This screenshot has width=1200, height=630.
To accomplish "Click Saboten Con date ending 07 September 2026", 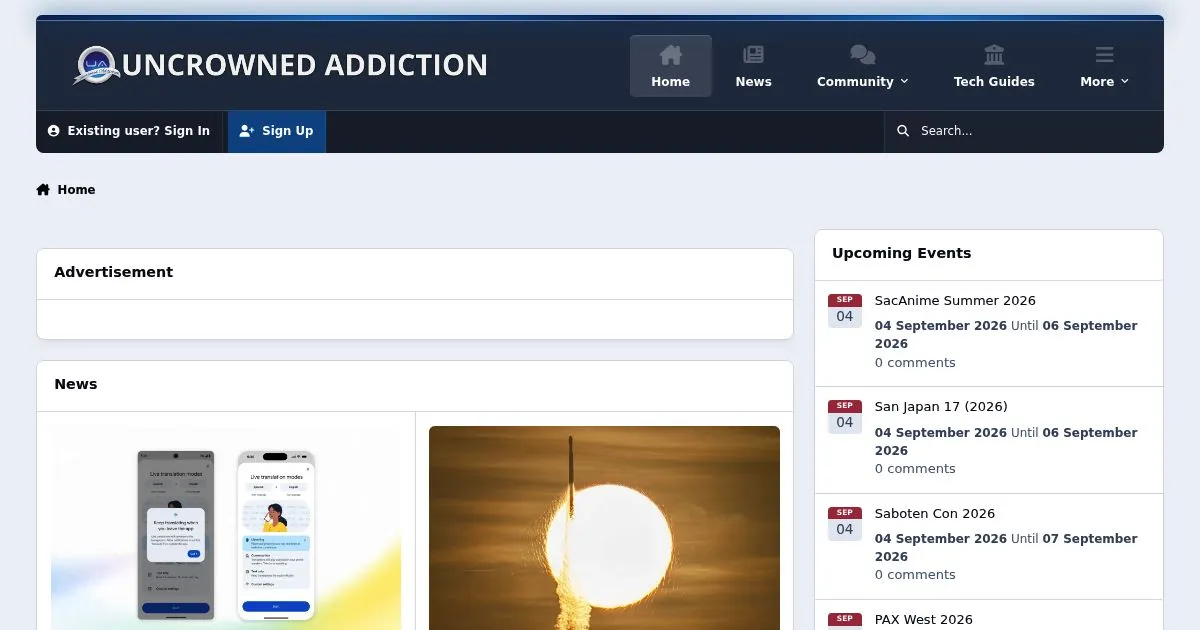I will click(1006, 548).
